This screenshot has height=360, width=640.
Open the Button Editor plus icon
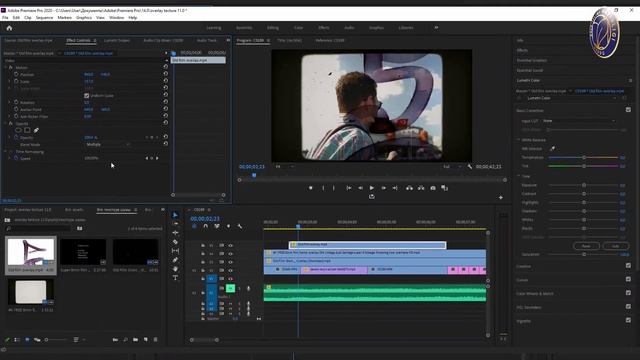tap(501, 198)
